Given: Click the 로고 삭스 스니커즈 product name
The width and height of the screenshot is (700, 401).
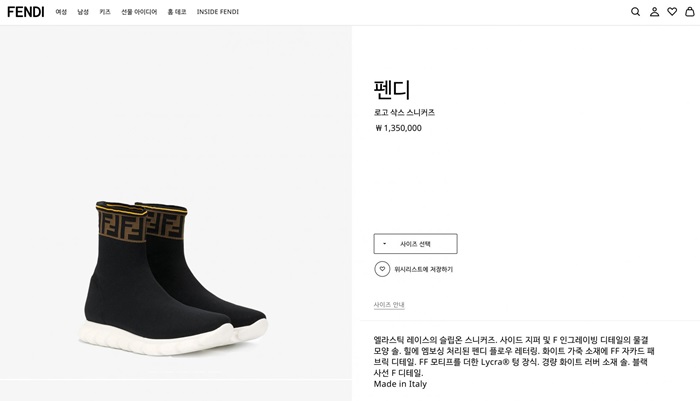Looking at the screenshot, I should 404,113.
